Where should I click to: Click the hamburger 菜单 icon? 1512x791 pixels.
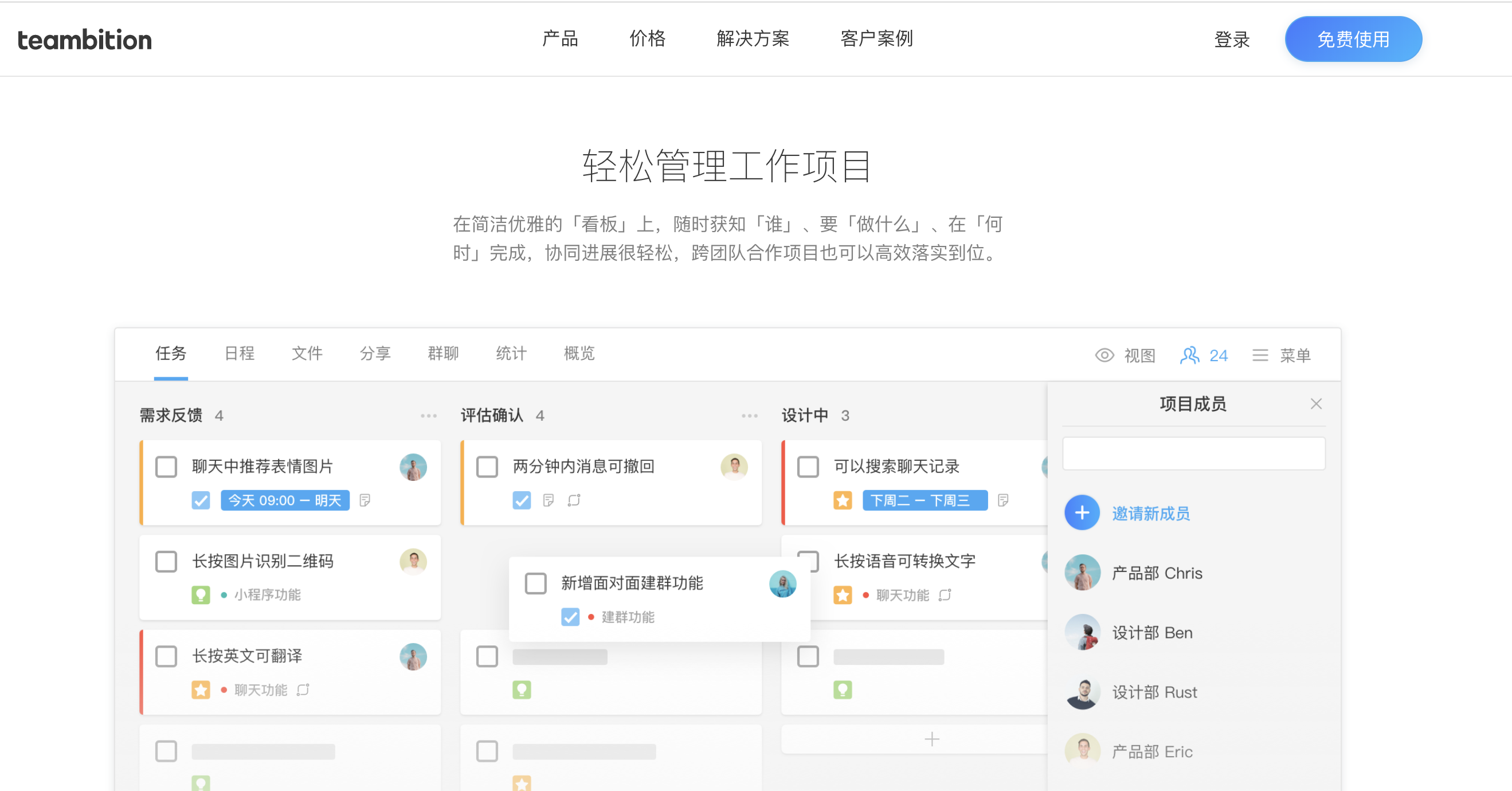coord(1260,355)
